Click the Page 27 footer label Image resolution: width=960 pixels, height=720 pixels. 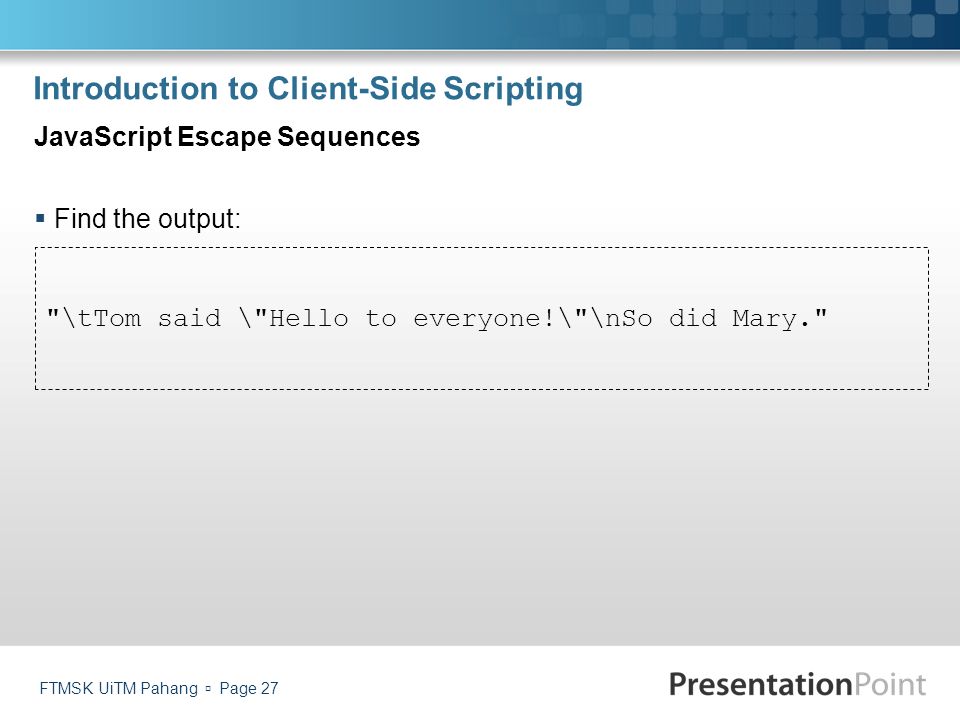(x=249, y=688)
